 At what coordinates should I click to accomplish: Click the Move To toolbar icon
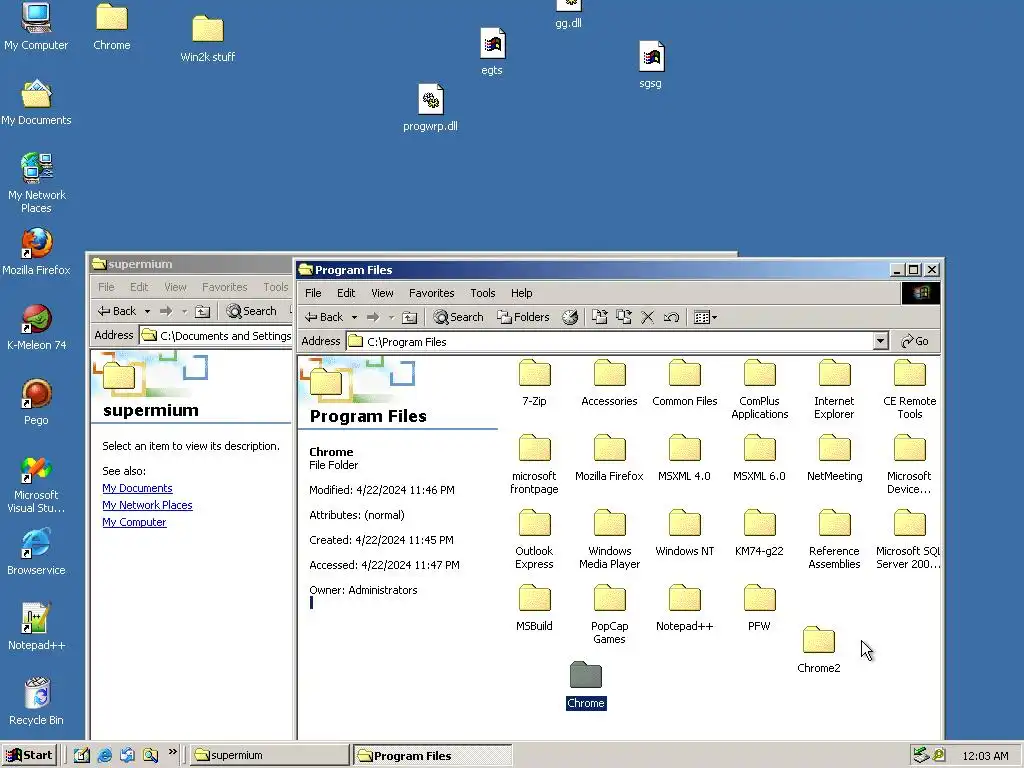[600, 317]
